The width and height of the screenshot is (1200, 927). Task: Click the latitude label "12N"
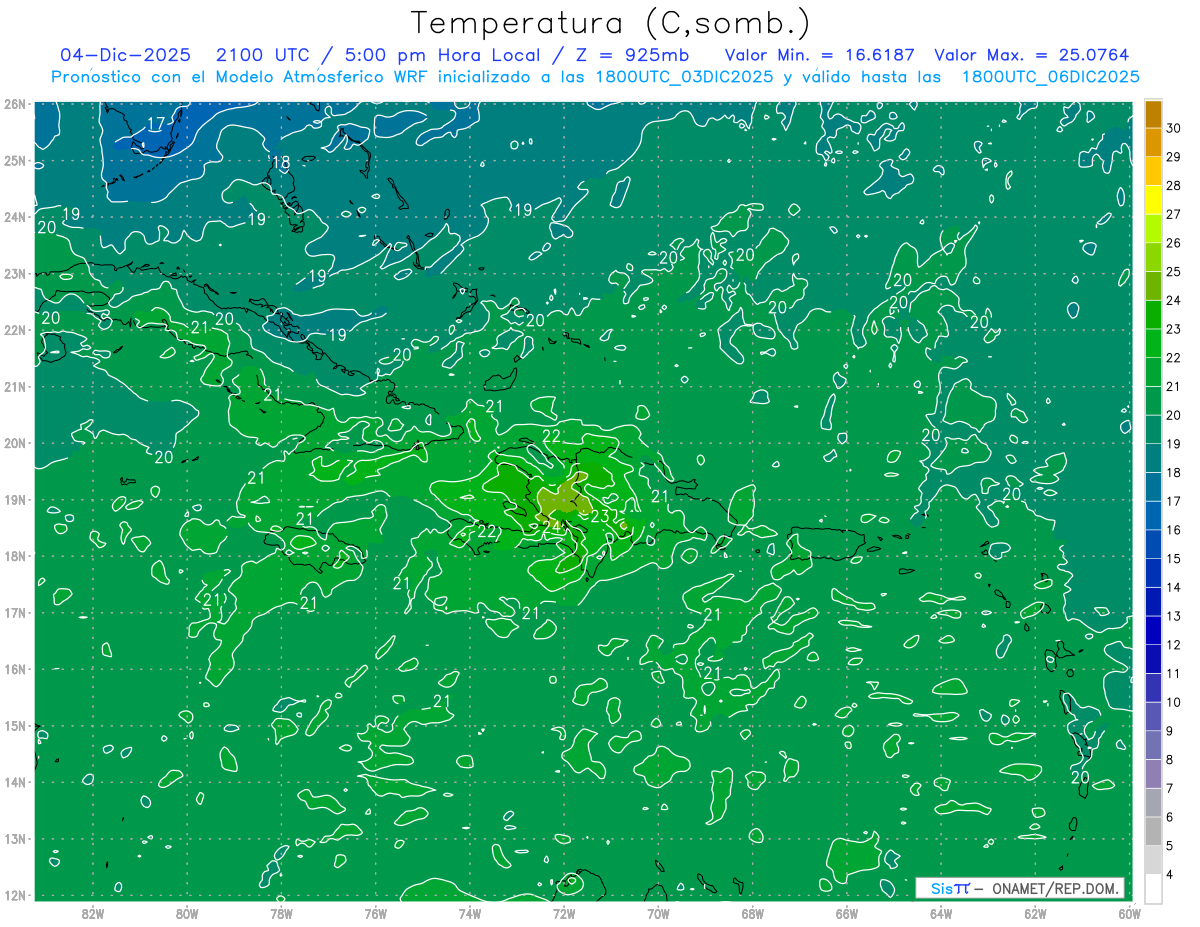click(14, 895)
